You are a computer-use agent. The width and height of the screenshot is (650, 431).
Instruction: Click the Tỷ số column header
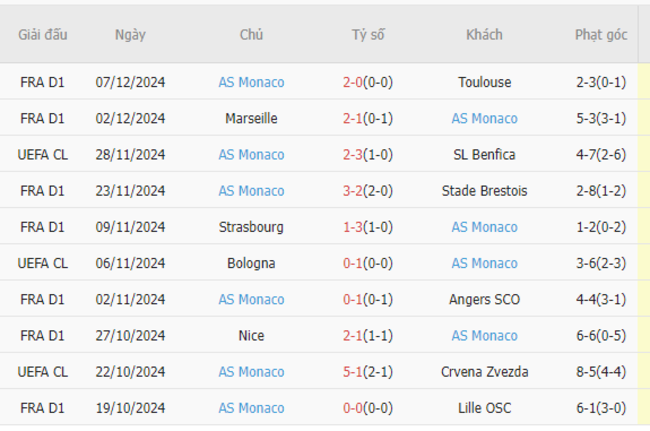tap(368, 35)
